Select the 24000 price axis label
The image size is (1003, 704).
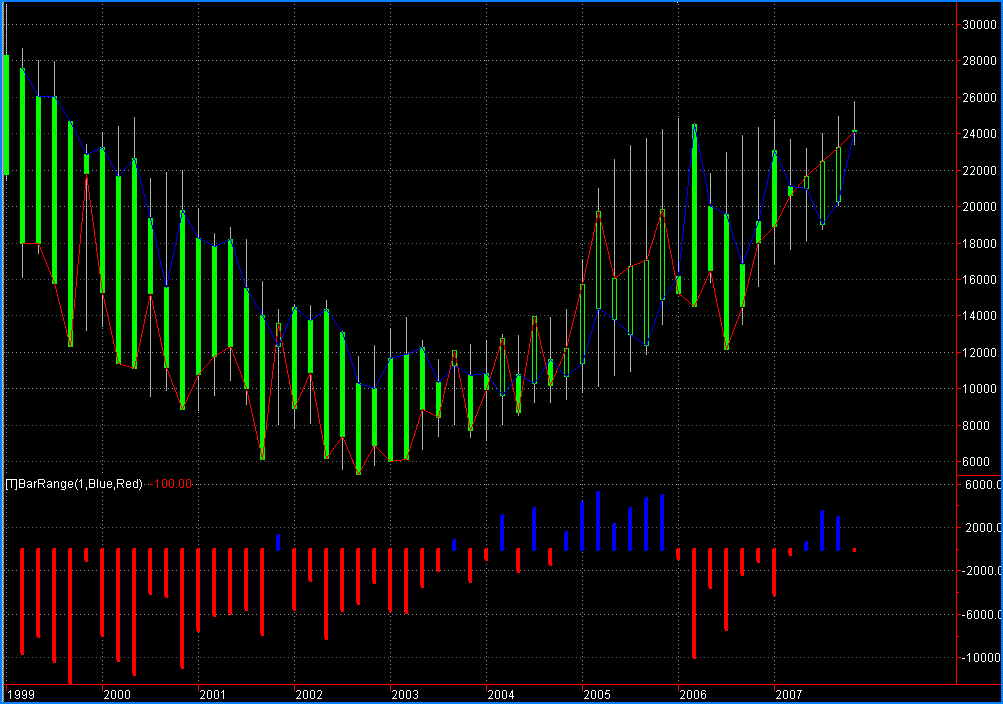(x=979, y=134)
